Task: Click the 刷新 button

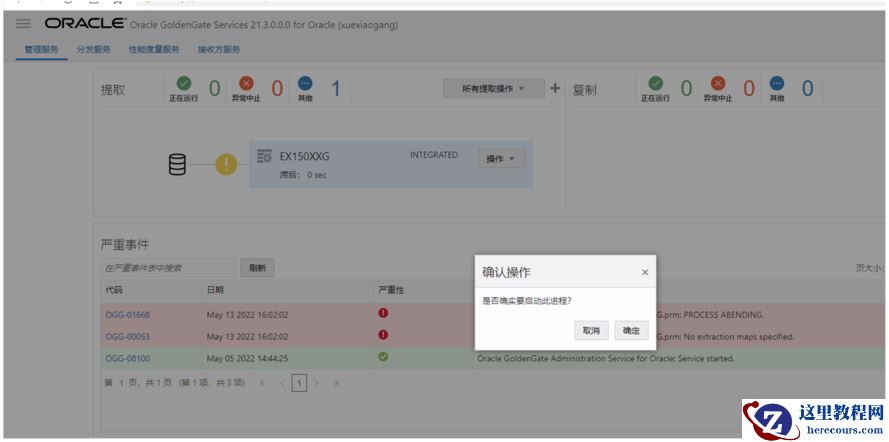Action: [x=257, y=268]
